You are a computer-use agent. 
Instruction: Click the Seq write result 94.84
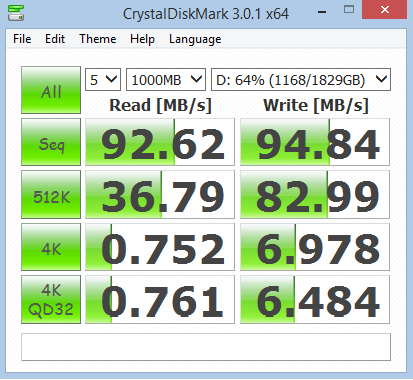(x=315, y=142)
